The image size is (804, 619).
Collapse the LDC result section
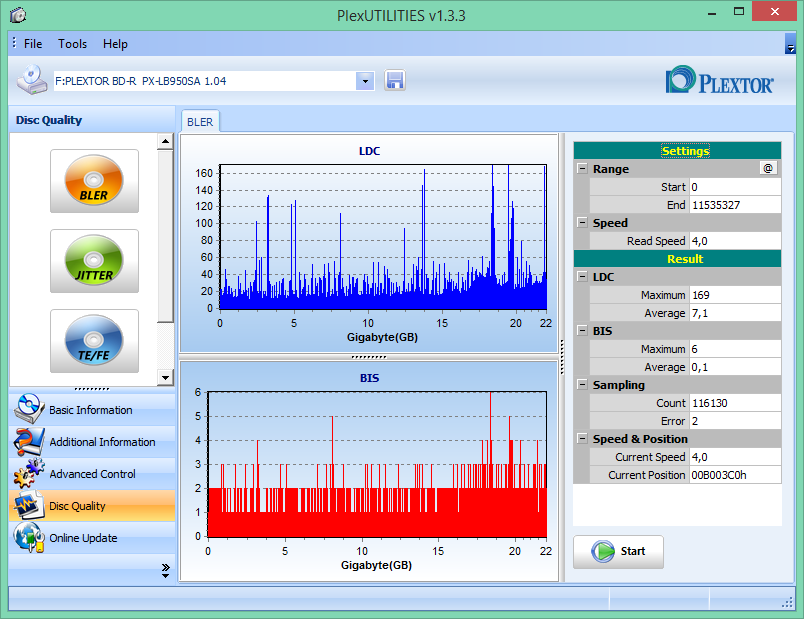tap(582, 276)
